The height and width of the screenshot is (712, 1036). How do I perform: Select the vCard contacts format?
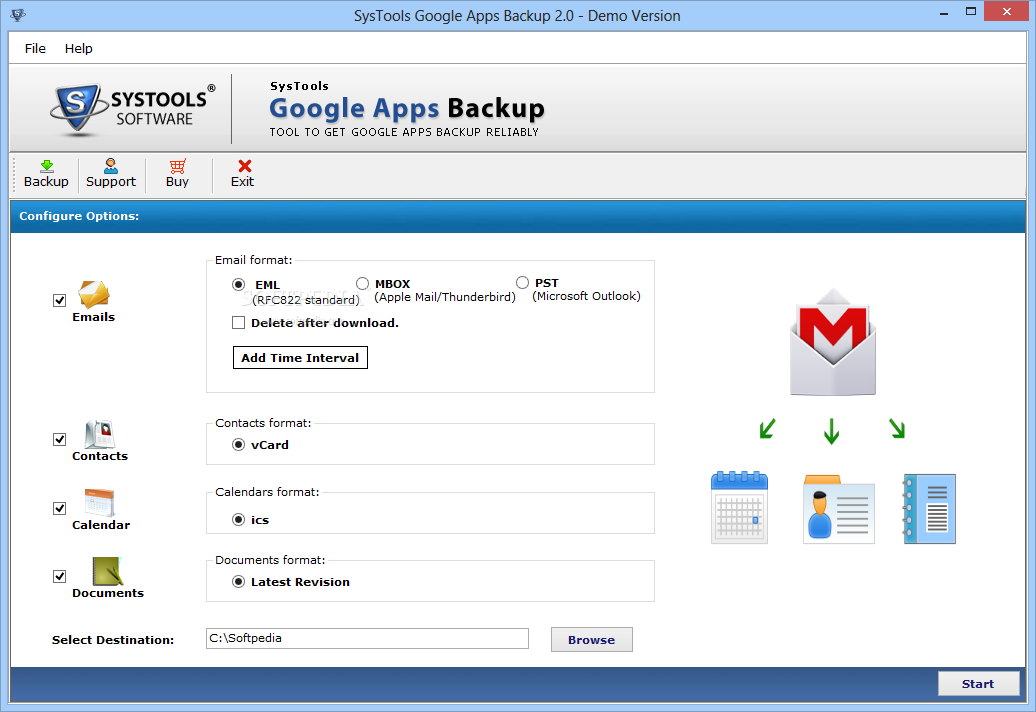tap(239, 445)
